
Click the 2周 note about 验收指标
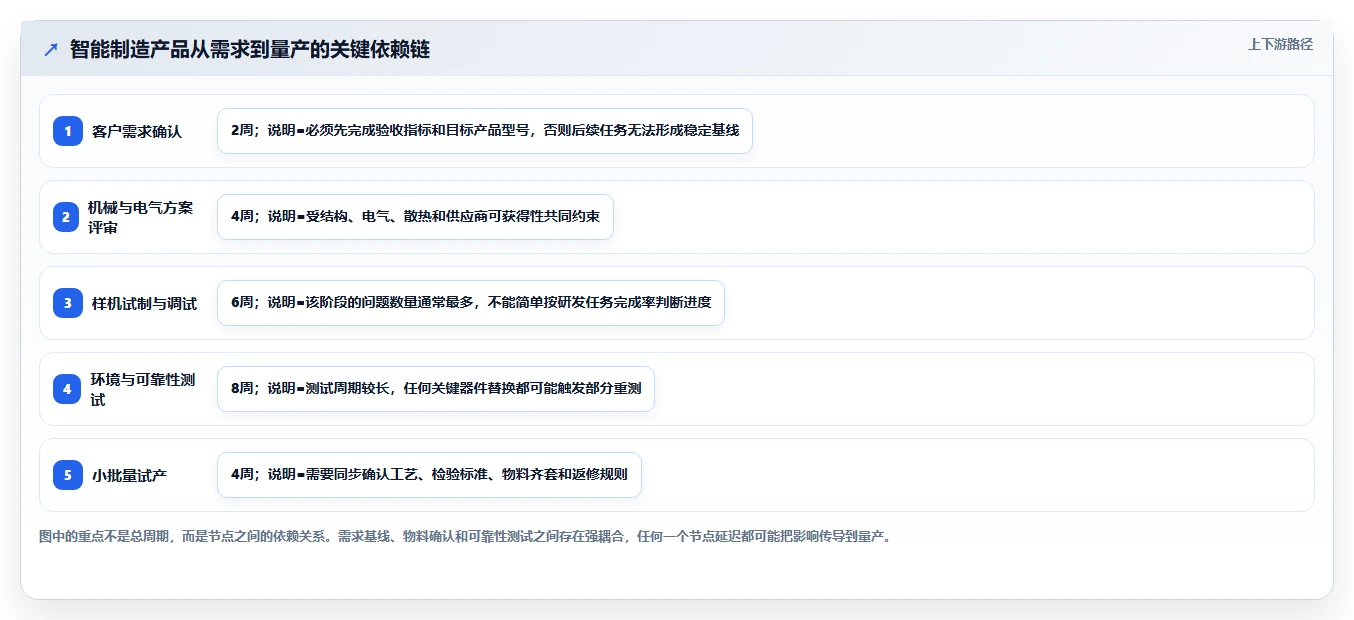click(485, 131)
